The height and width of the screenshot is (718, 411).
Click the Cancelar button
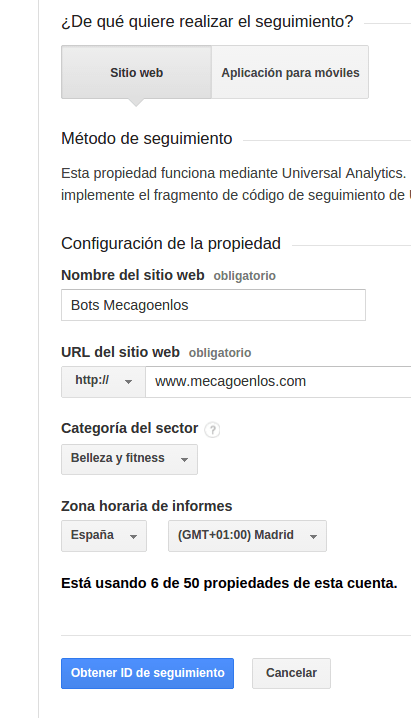(x=291, y=673)
